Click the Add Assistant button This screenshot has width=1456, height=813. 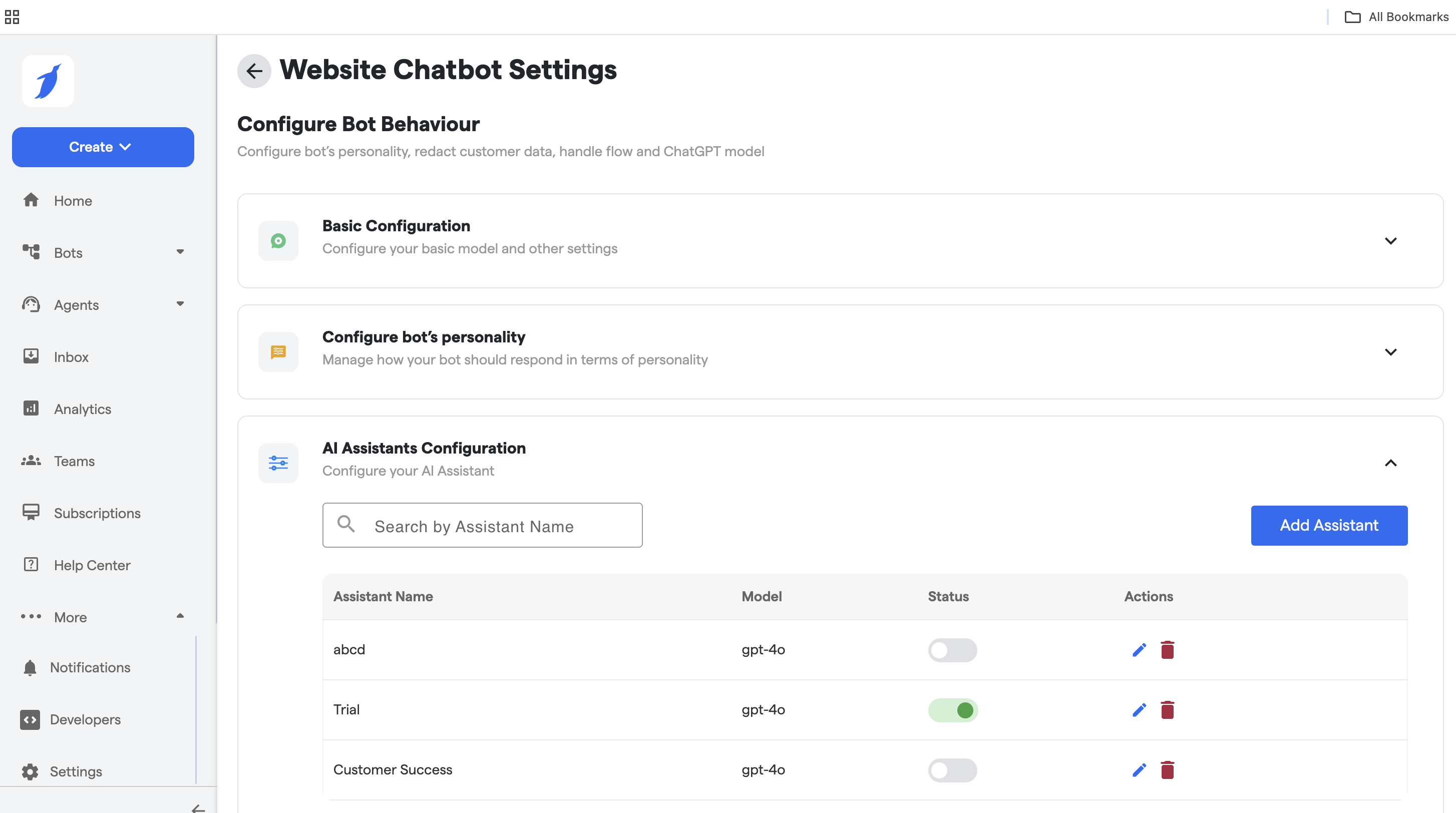click(x=1328, y=526)
